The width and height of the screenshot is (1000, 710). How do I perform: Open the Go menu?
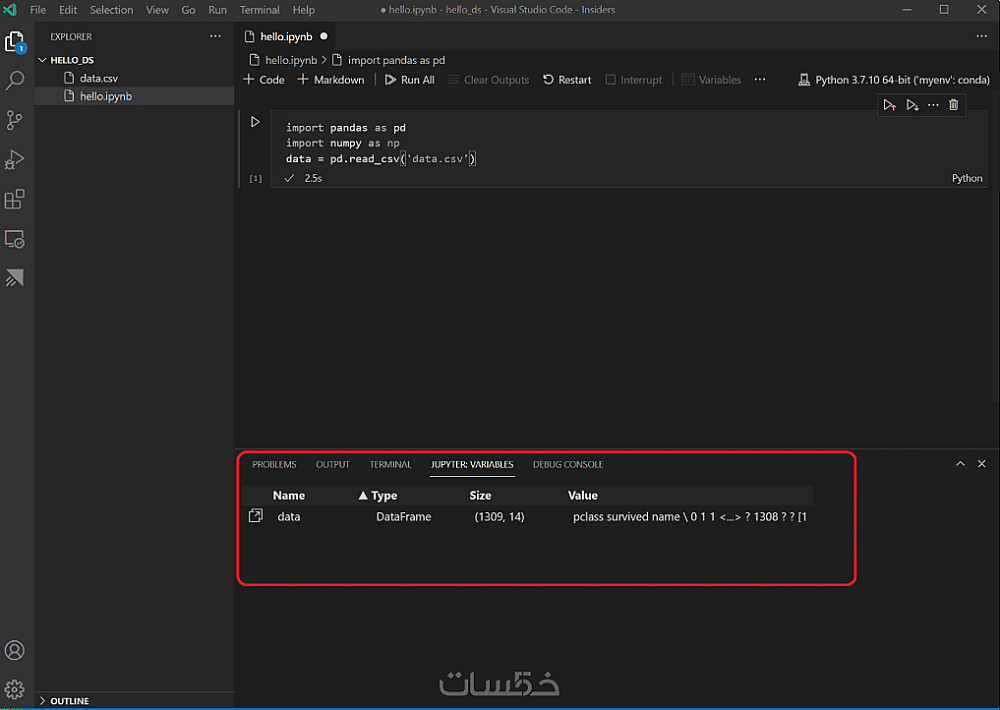pyautogui.click(x=188, y=10)
